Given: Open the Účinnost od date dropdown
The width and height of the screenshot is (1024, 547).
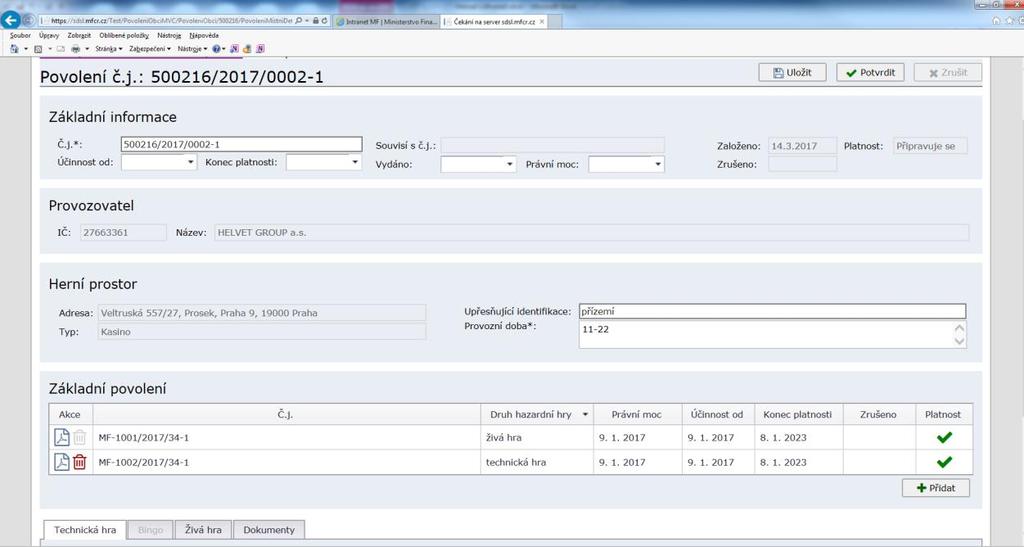Looking at the screenshot, I should click(191, 162).
